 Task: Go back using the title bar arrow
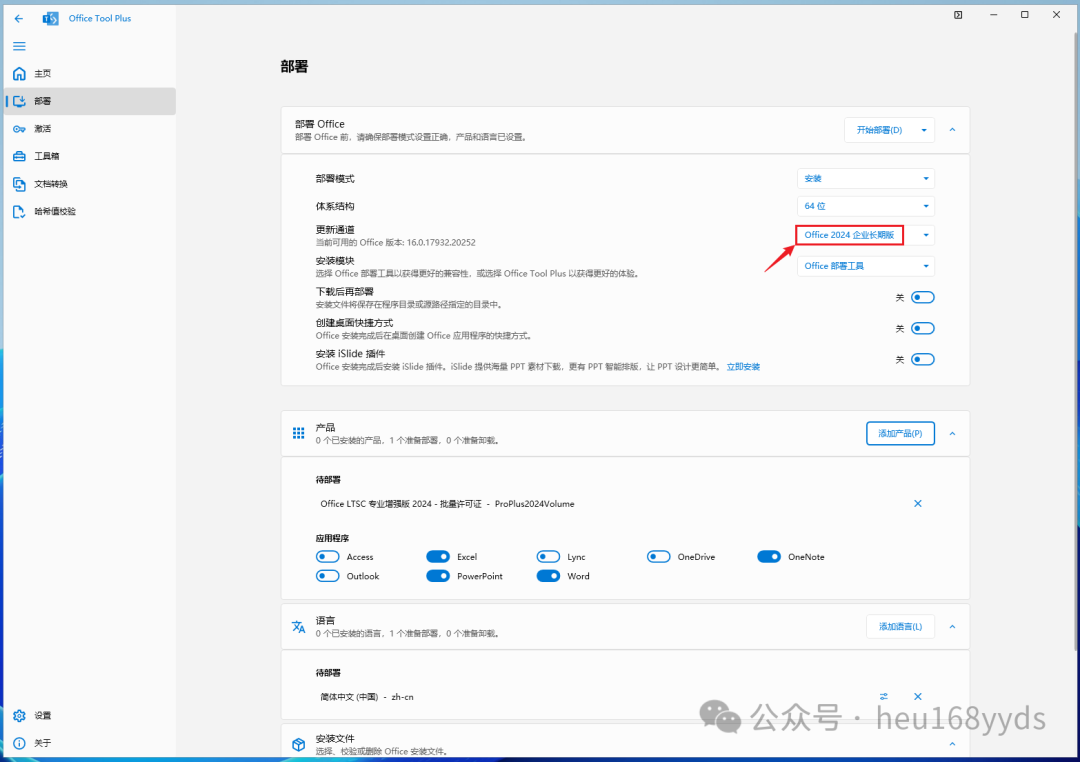[x=19, y=19]
